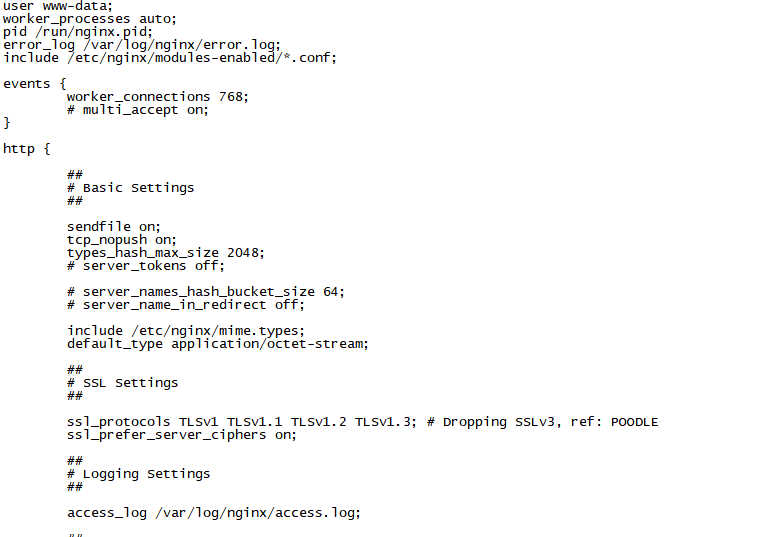784x537 pixels.
Task: Click the 'default_type application/octet-stream;' line
Action: pyautogui.click(x=217, y=344)
